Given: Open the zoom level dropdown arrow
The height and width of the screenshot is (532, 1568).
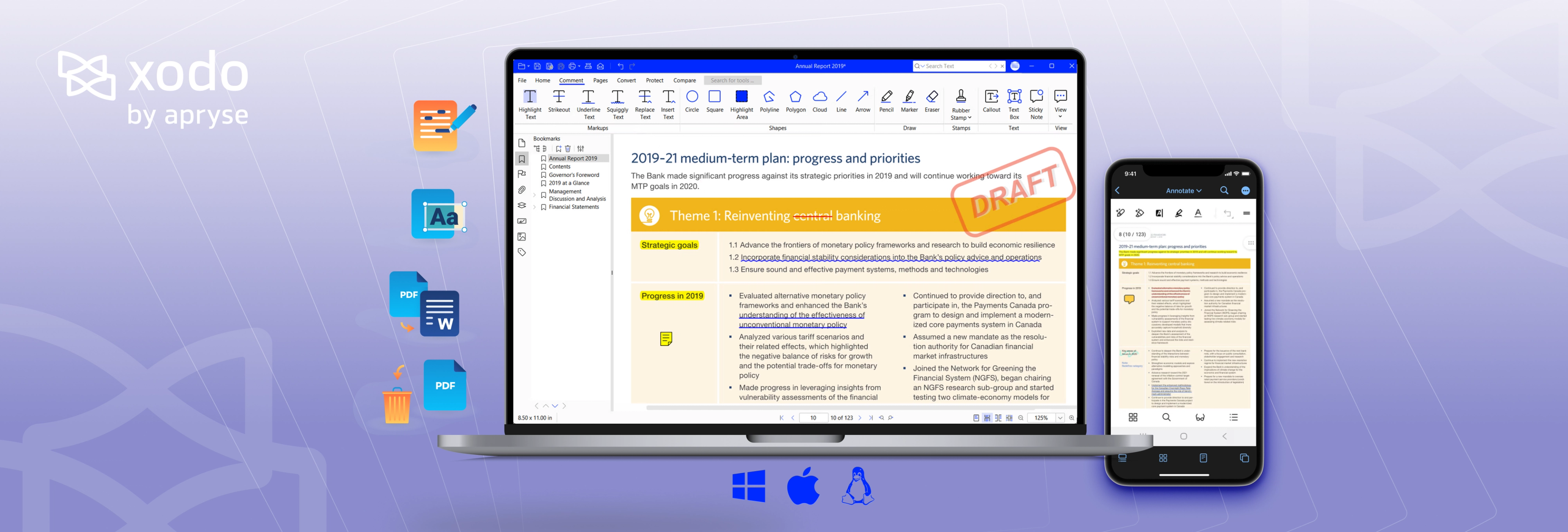Looking at the screenshot, I should tap(1060, 418).
